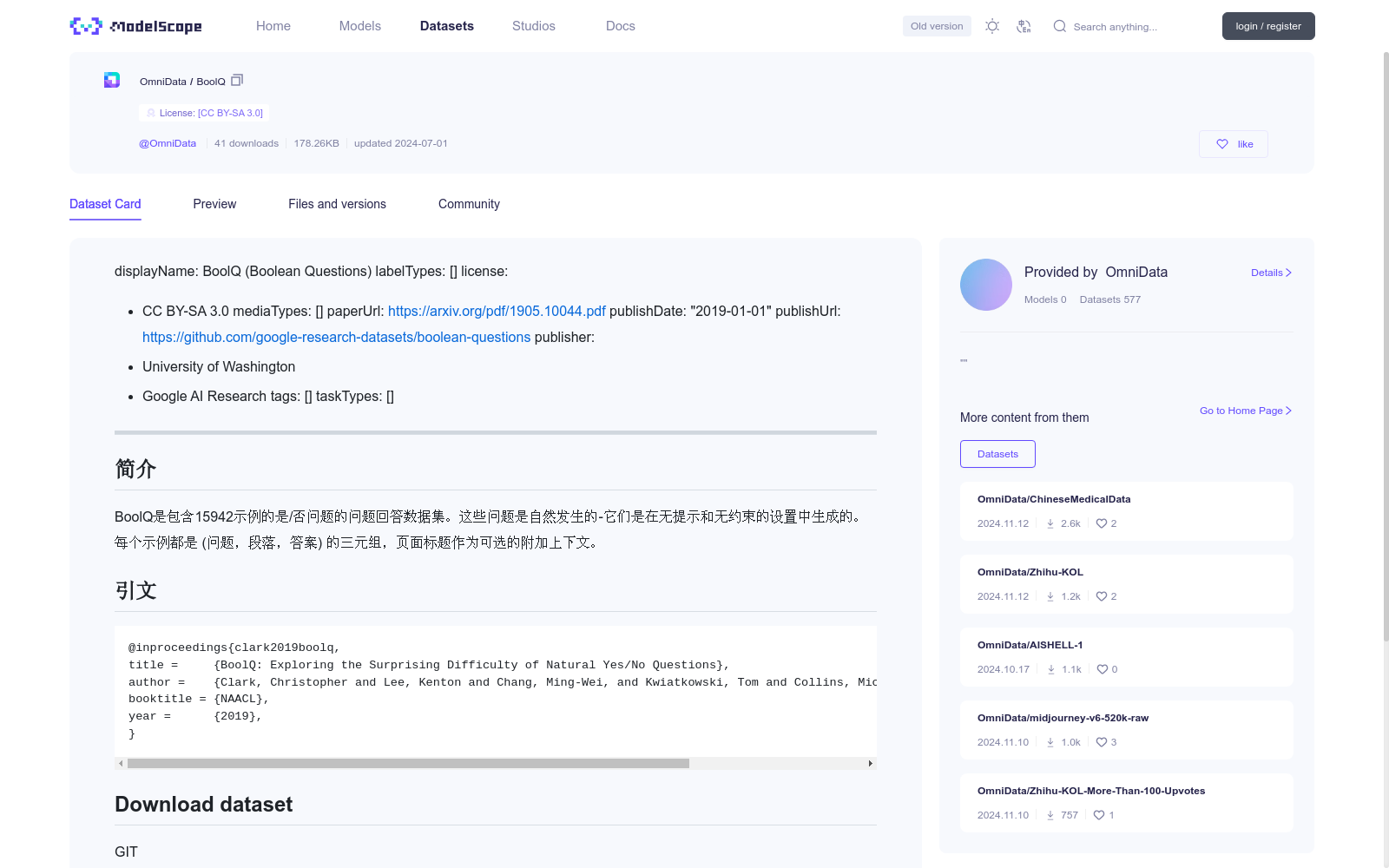Click the download icon on ChineseMedicalData card
Image resolution: width=1389 pixels, height=868 pixels.
[1050, 523]
